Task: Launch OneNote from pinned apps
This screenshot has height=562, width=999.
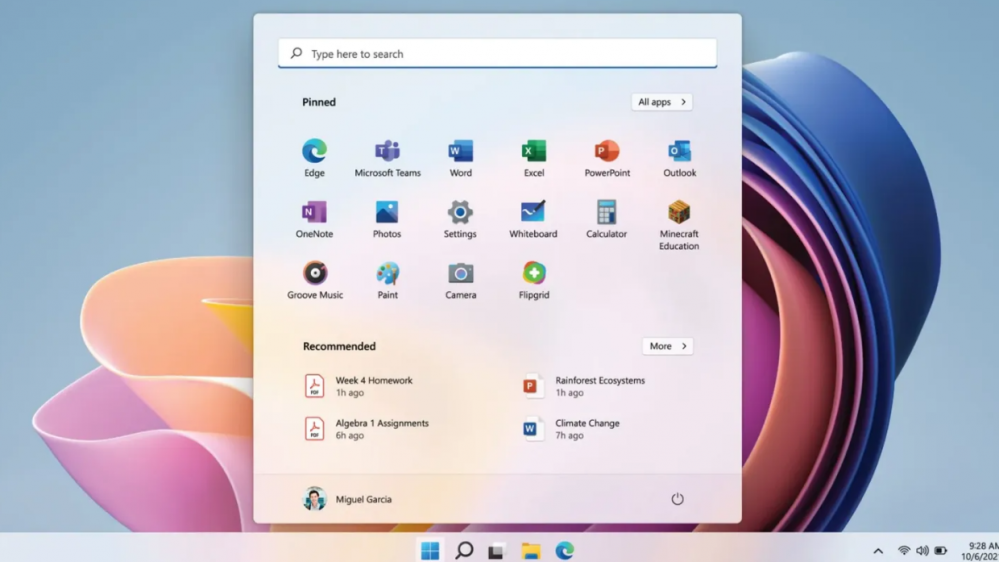Action: [314, 219]
